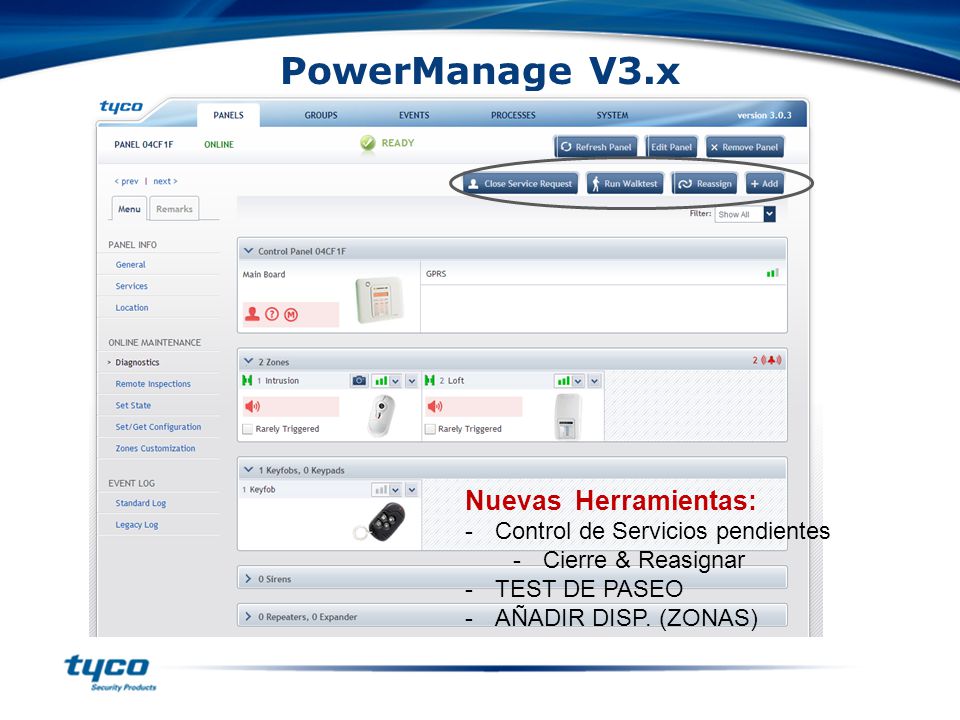Click the green status icon beside Loft

coord(430,380)
